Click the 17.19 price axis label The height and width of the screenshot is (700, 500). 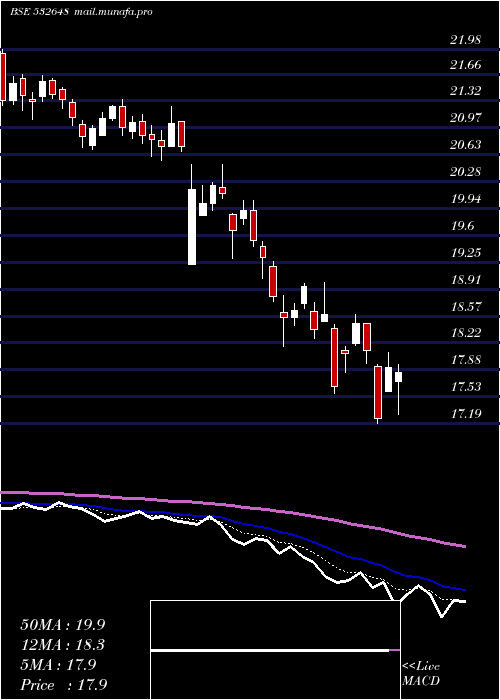[466, 414]
